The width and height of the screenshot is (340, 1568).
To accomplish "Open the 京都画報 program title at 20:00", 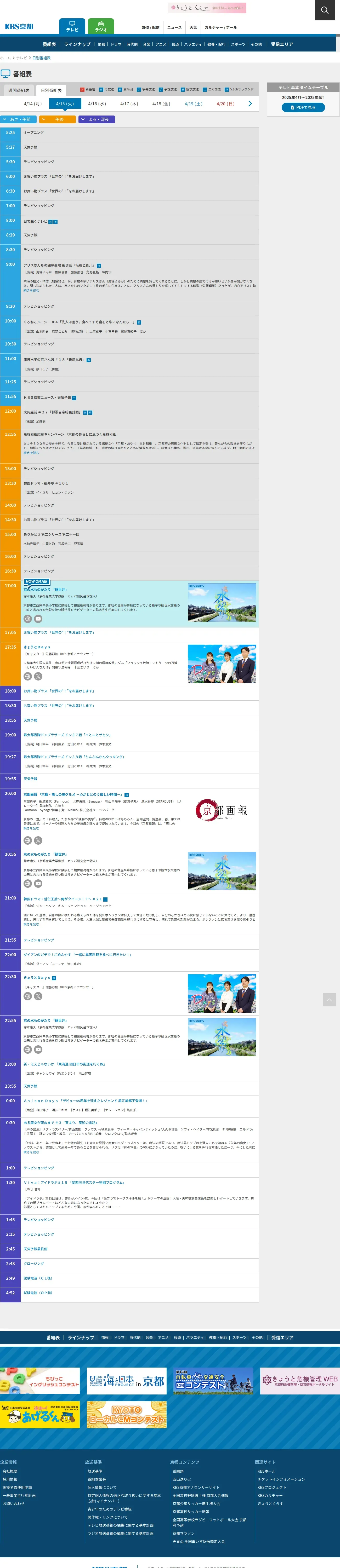I will click(x=73, y=794).
